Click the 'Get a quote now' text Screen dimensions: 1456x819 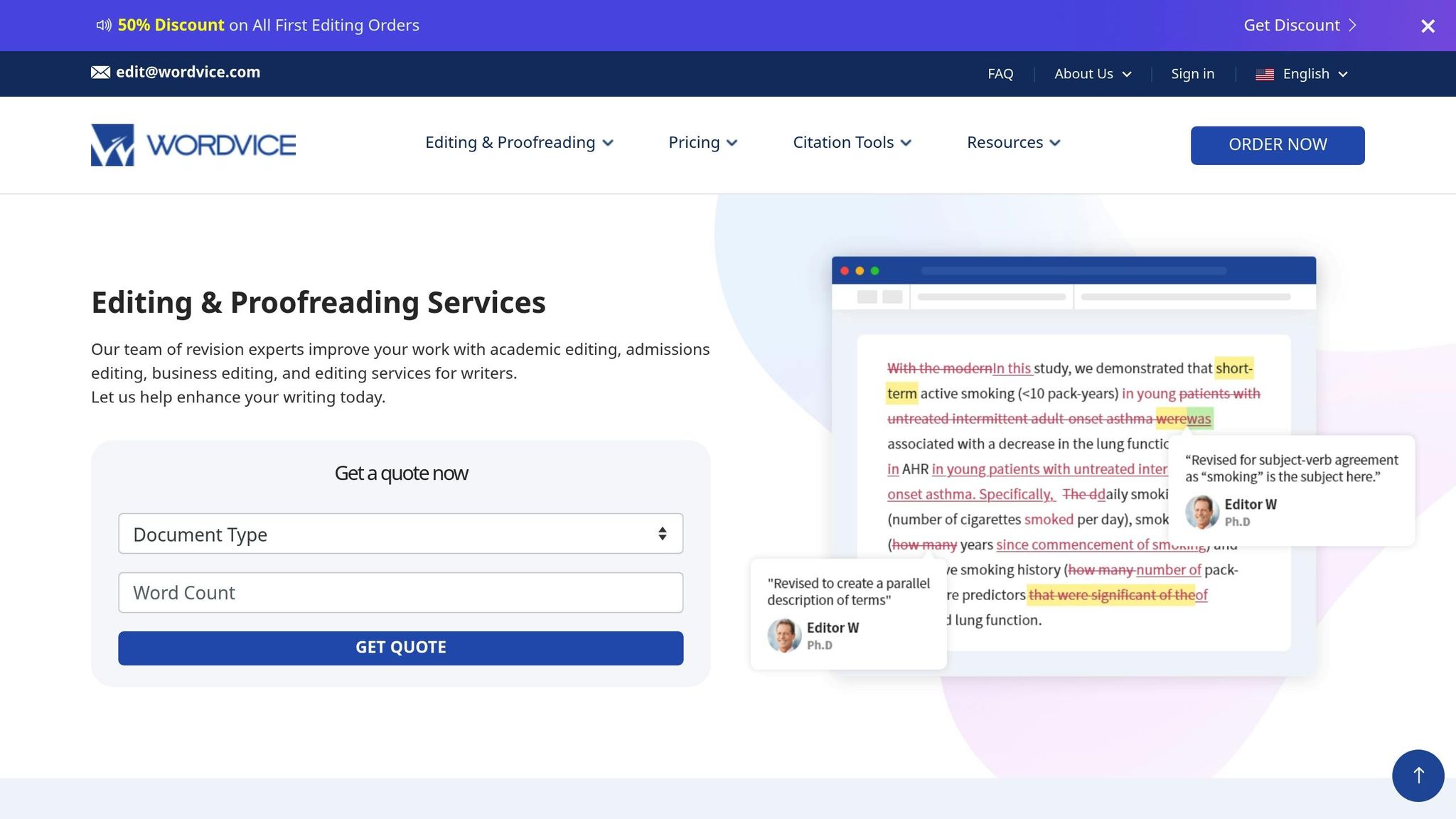(x=401, y=473)
